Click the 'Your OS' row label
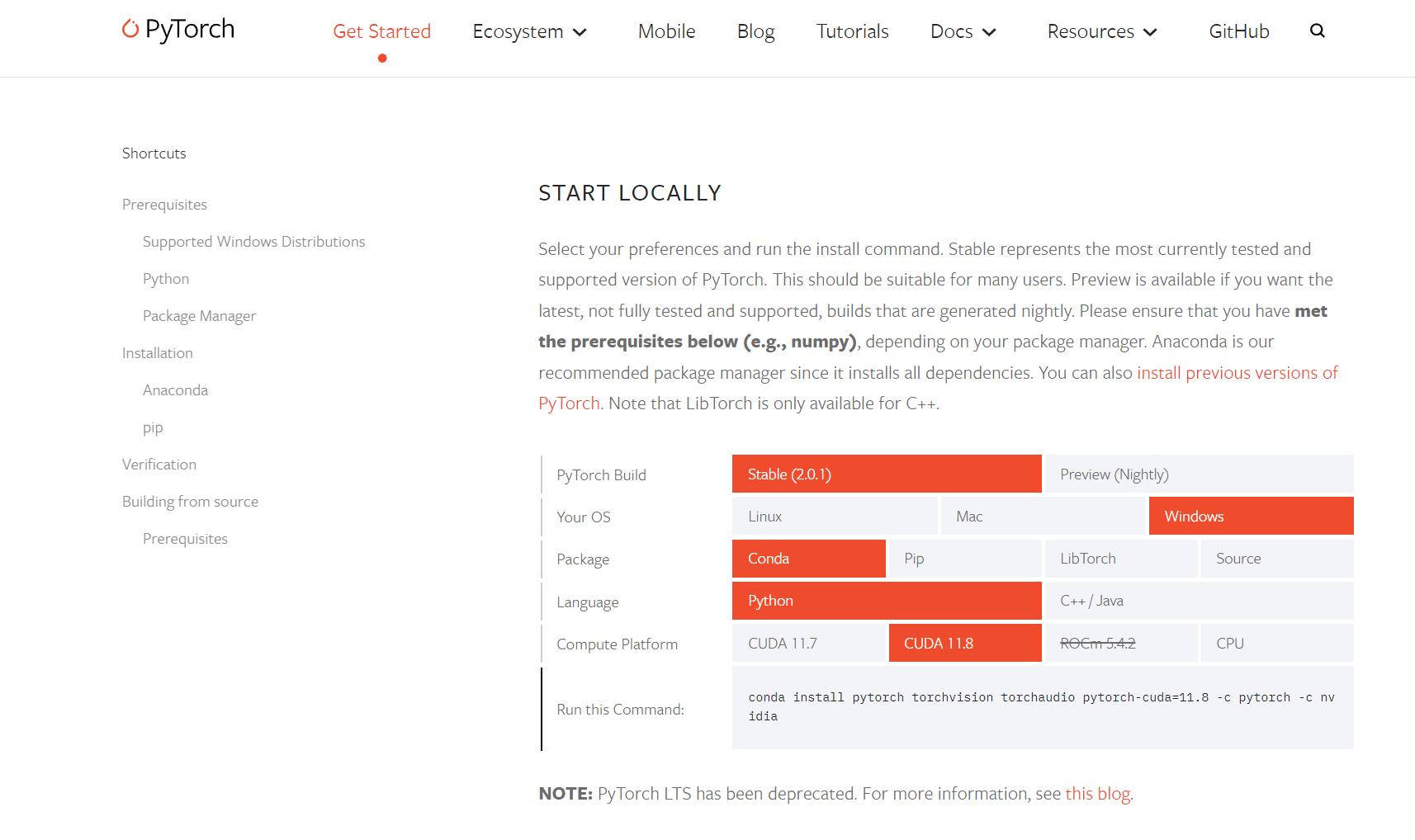 [x=584, y=517]
